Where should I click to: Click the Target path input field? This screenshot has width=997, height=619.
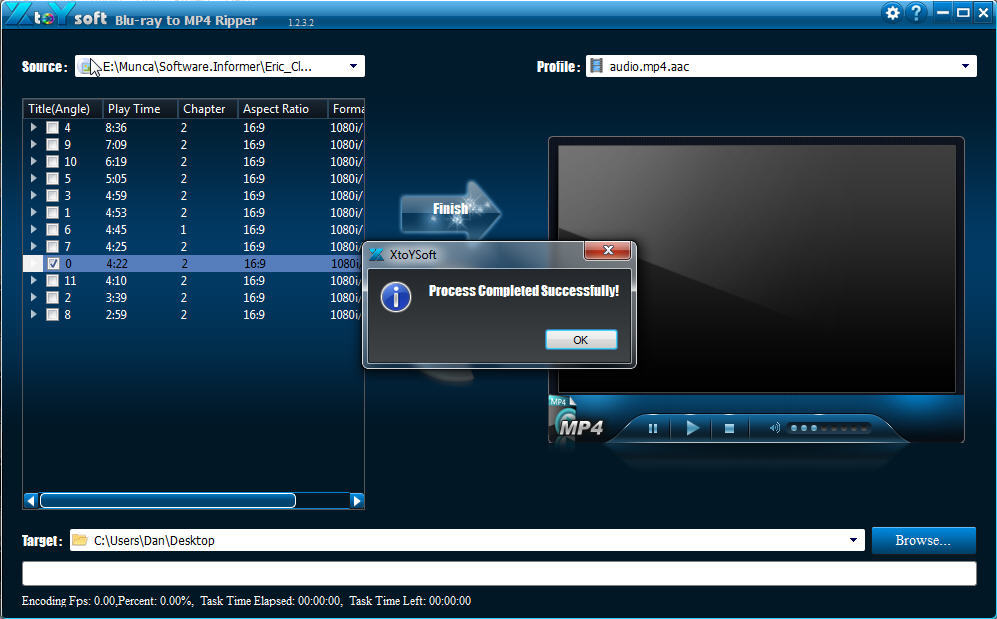467,540
